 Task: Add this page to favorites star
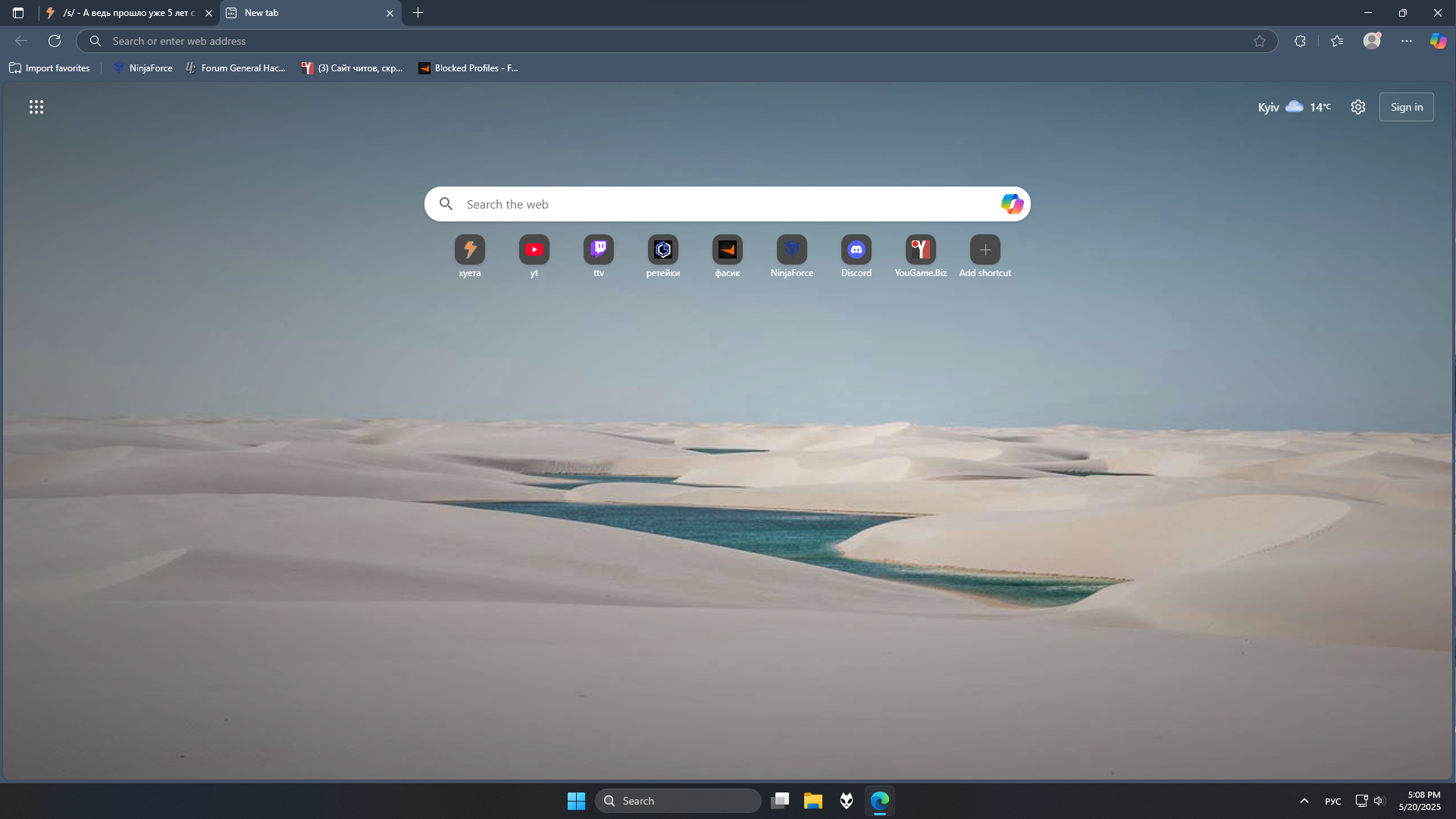(1259, 41)
